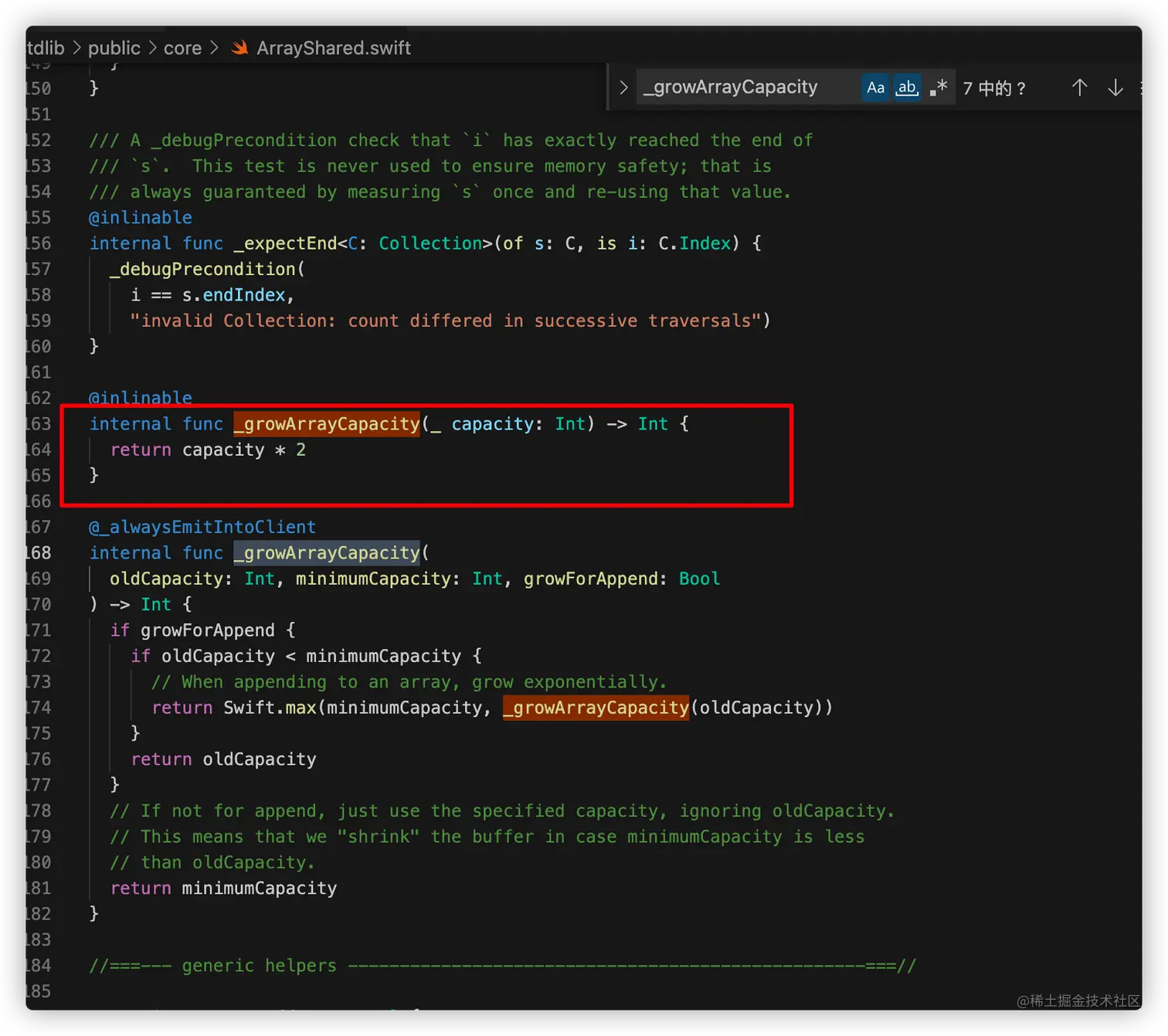Click the '7 中的 ?' match count
Image resolution: width=1168 pixels, height=1036 pixels.
click(993, 88)
